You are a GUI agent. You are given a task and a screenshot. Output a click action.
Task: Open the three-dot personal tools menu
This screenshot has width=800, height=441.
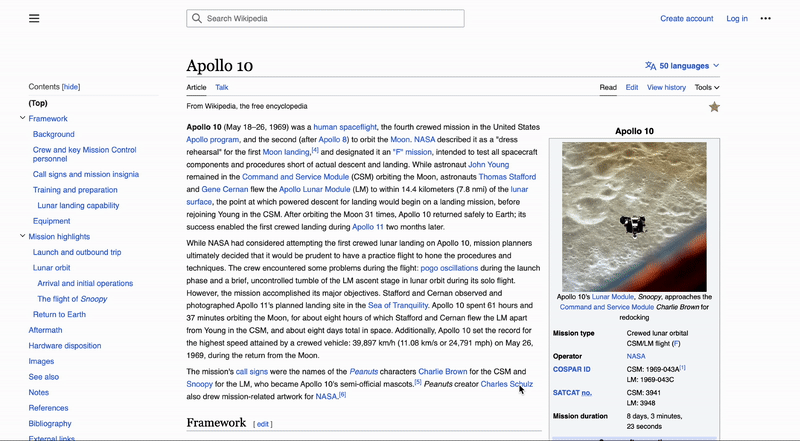765,18
